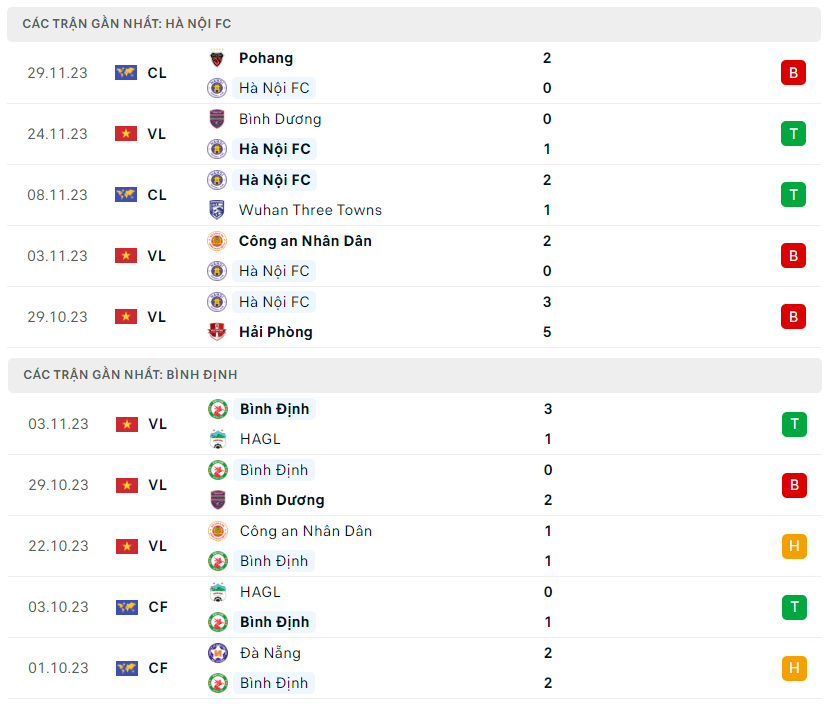Open the Hải Phòng team link
827x710 pixels.
pyautogui.click(x=276, y=332)
